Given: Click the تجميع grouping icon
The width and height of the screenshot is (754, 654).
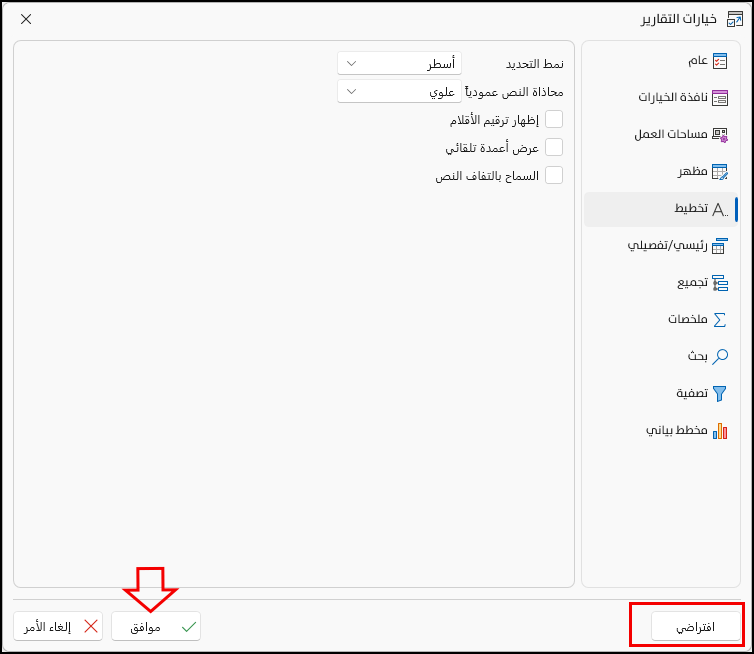Looking at the screenshot, I should pos(720,283).
